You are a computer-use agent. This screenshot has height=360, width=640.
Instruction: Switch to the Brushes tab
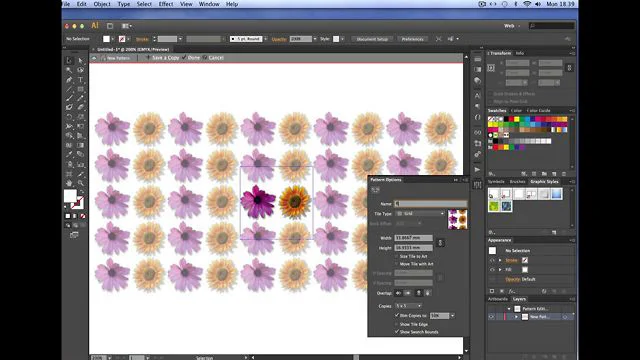pos(517,182)
